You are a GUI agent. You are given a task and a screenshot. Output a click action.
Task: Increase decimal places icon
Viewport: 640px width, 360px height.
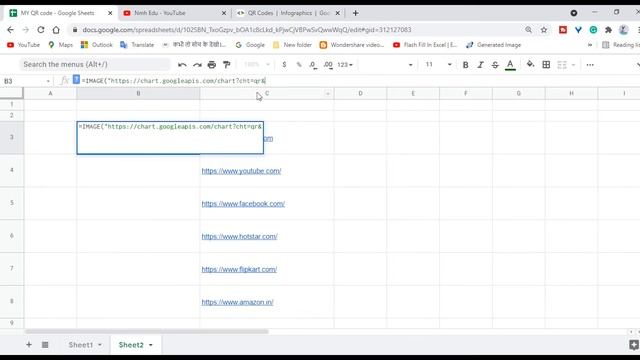(328, 64)
